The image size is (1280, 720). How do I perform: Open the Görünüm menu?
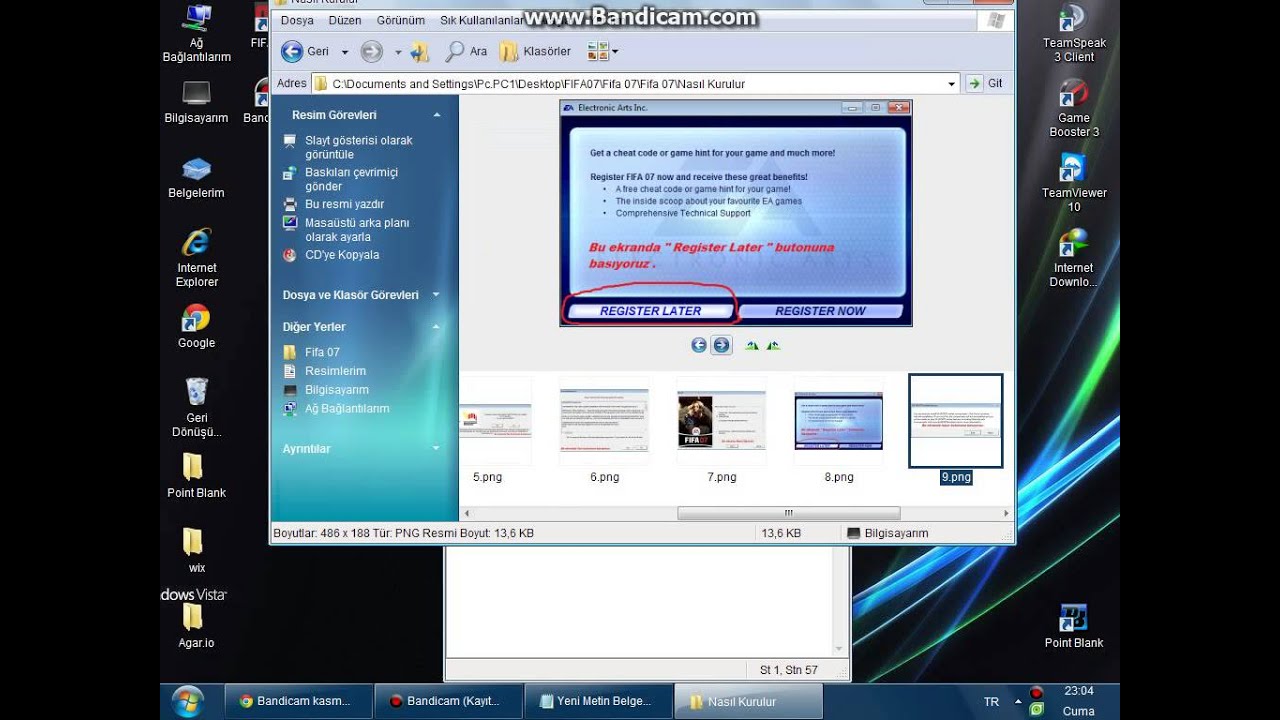401,20
